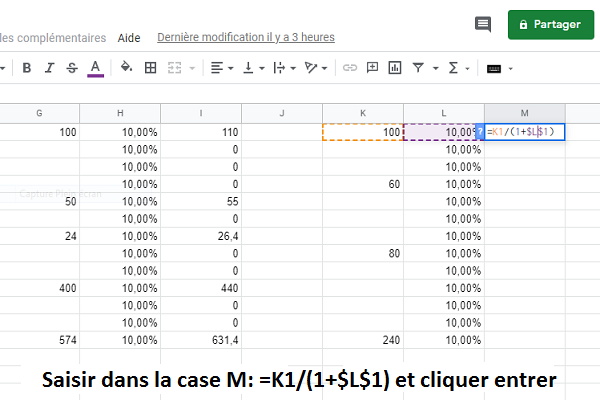
Task: Toggle bold formatting
Action: [27, 68]
